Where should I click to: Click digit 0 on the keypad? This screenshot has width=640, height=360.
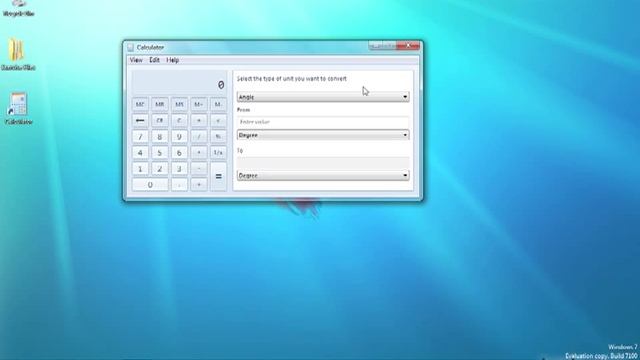150,185
